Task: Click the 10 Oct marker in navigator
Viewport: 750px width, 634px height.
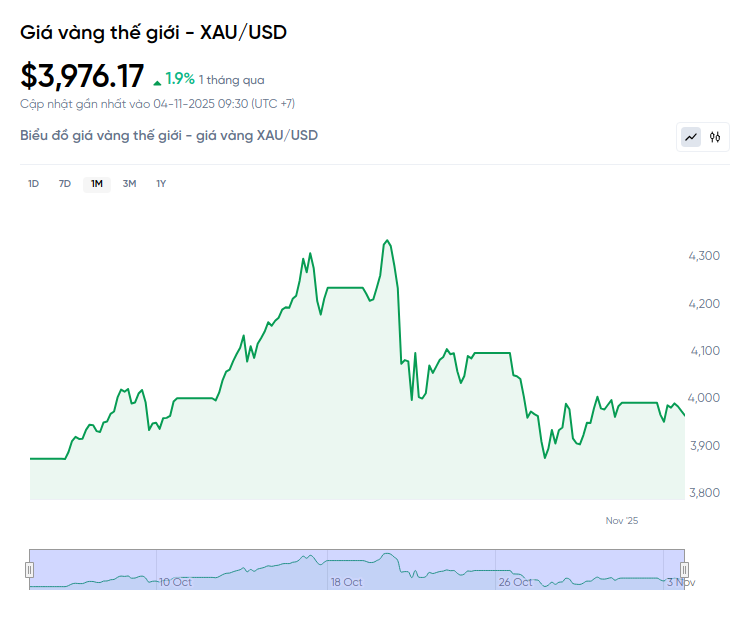Action: 175,582
